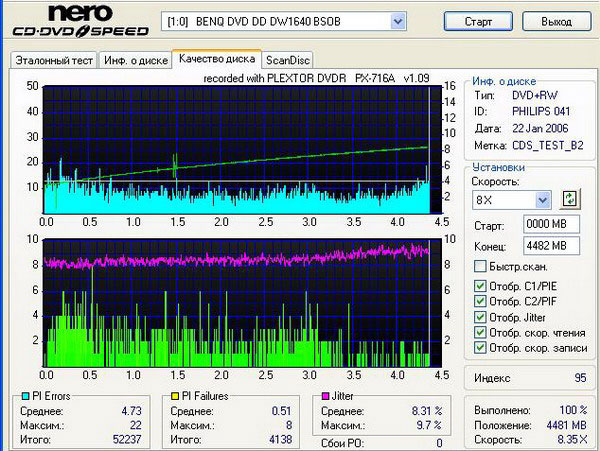
Task: Click the Конец 4482 MB input field
Action: [x=551, y=246]
